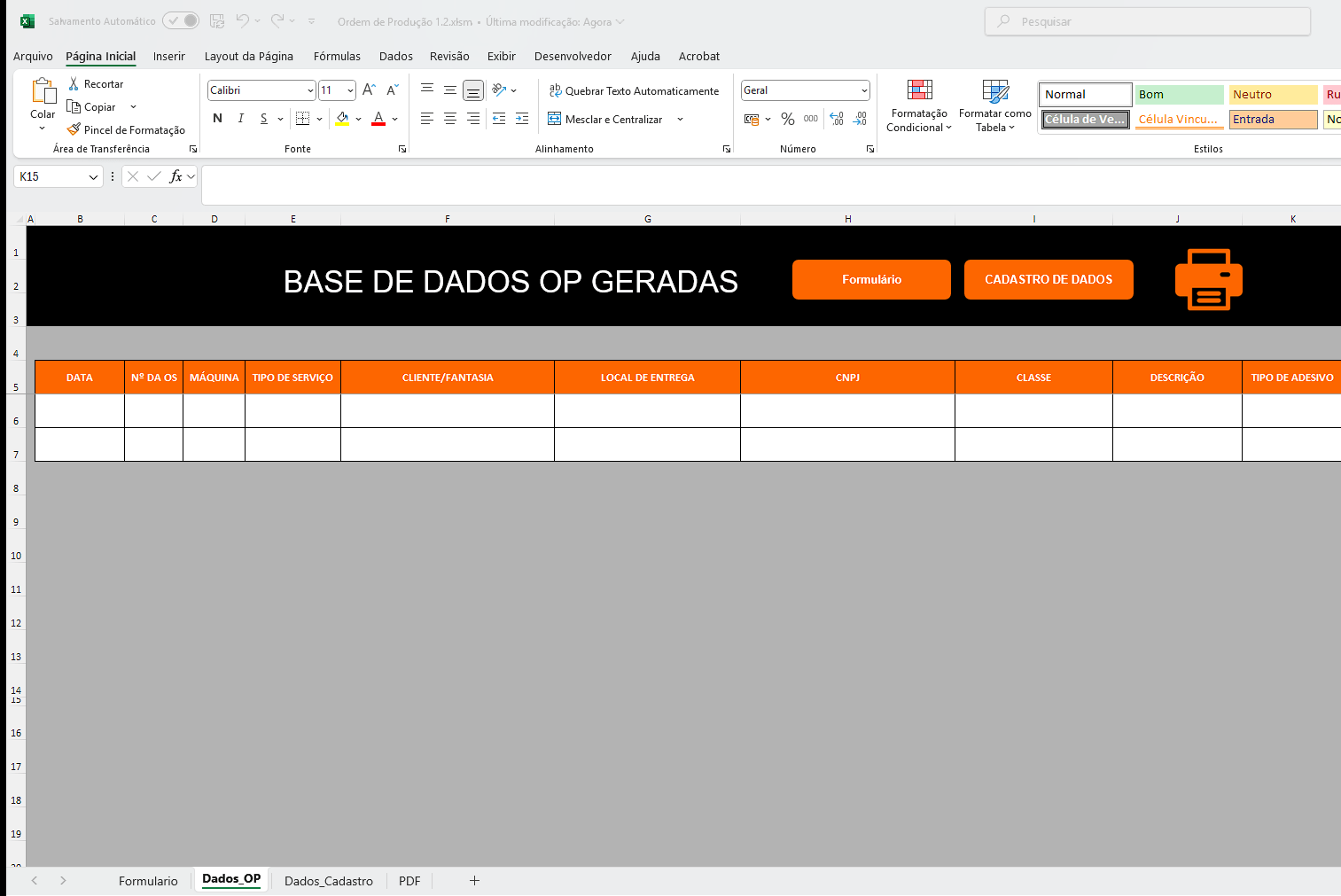Align text left
Viewport: 1341px width, 896px height.
(x=427, y=118)
